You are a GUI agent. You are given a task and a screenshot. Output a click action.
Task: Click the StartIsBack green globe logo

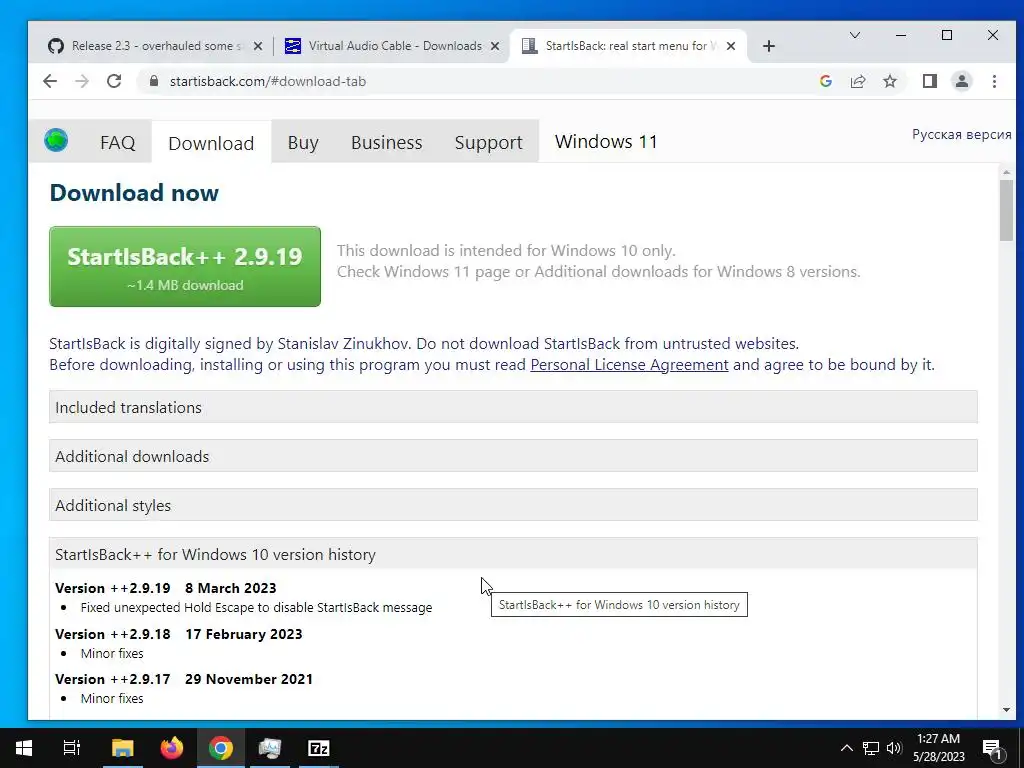click(x=56, y=140)
